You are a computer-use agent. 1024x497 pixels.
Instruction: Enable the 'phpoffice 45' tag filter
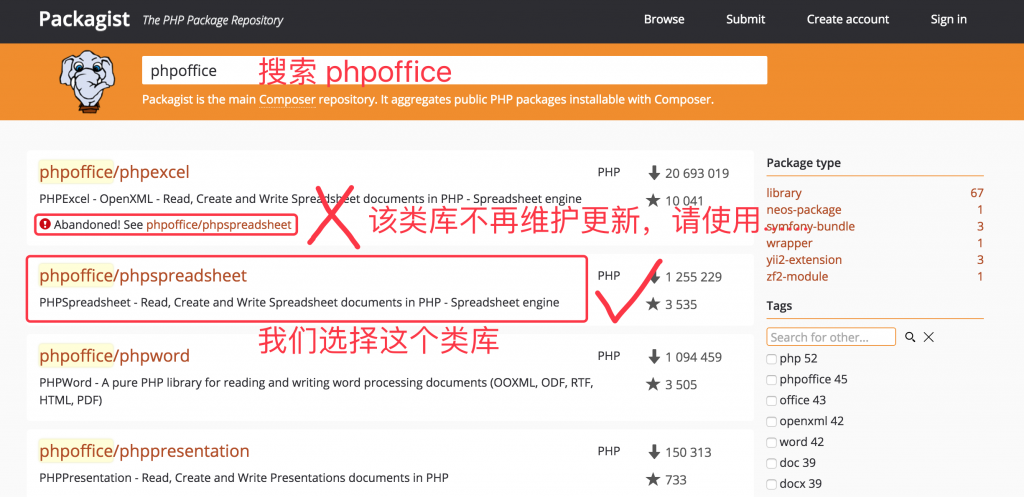click(772, 380)
